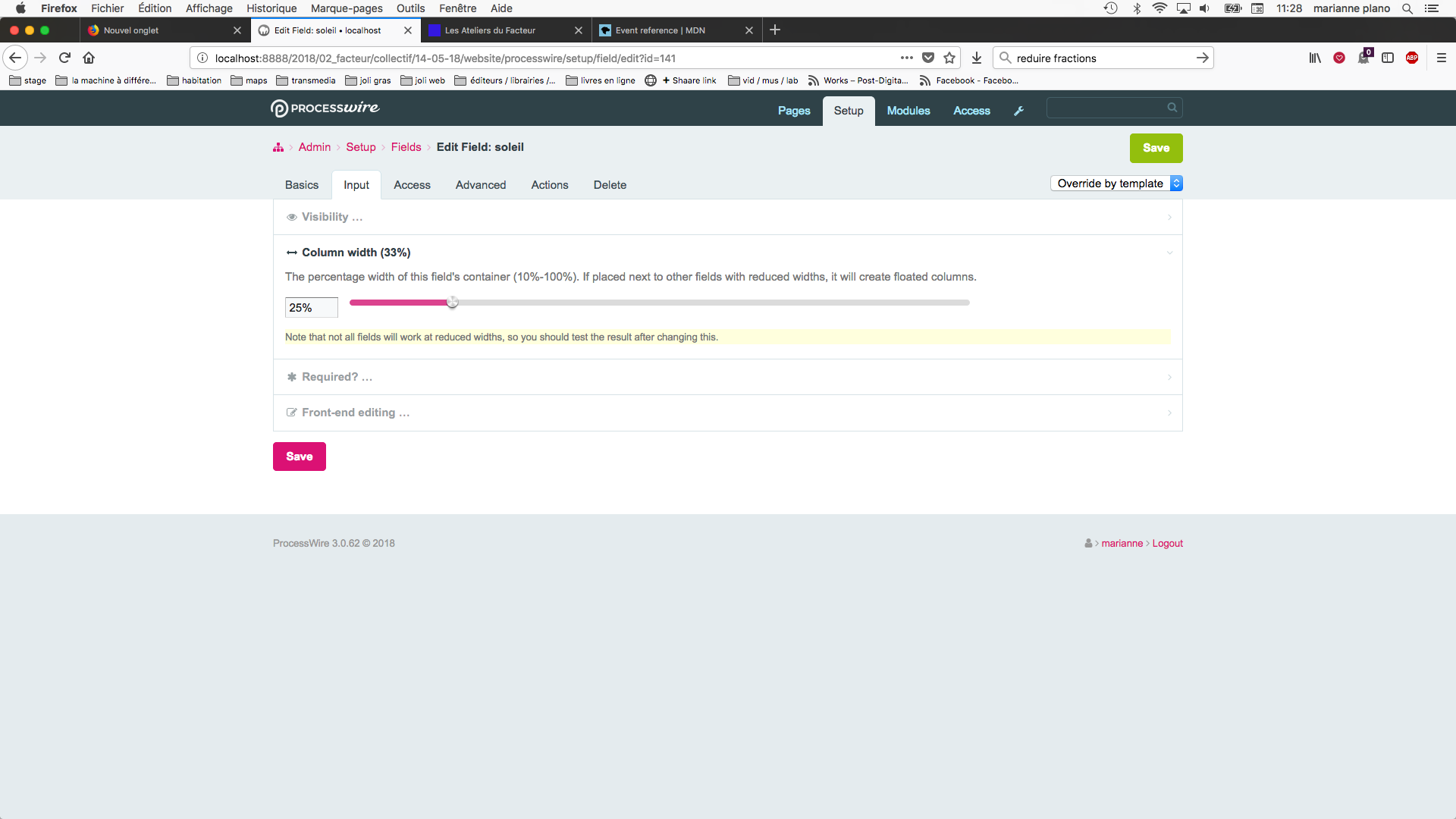Screen dimensions: 1456x819
Task: Click the browser reload button
Action: 64,58
